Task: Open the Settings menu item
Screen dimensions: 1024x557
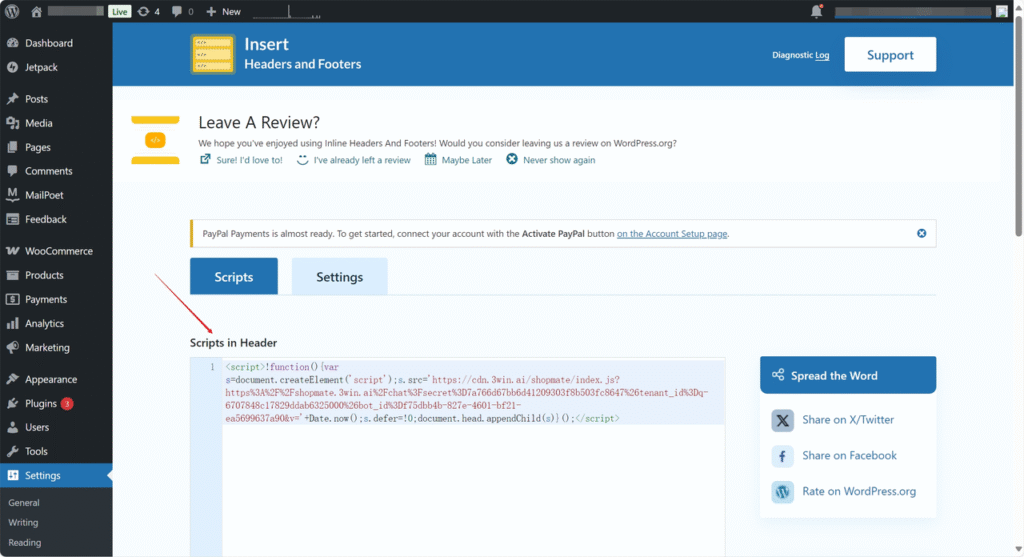Action: (x=56, y=475)
